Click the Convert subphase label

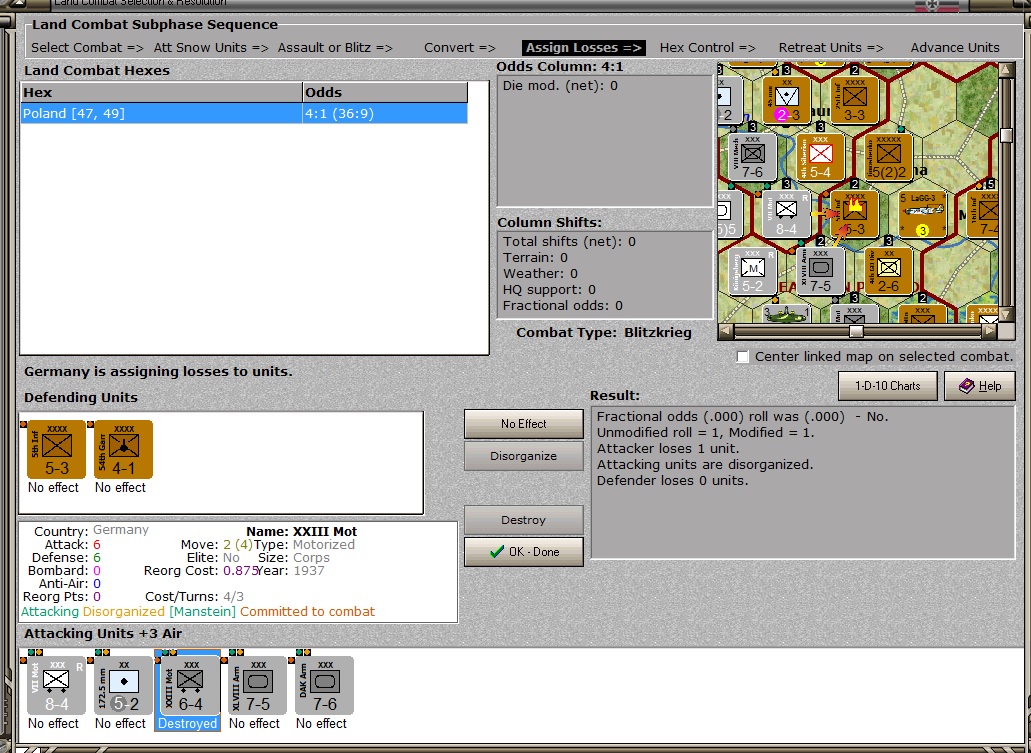point(460,47)
